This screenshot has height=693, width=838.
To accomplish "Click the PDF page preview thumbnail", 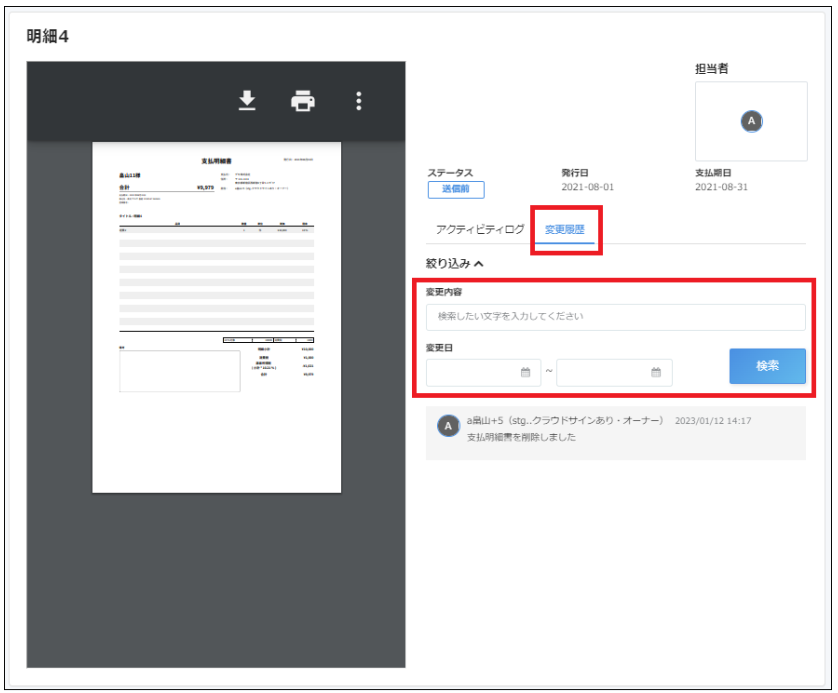I will 216,317.
